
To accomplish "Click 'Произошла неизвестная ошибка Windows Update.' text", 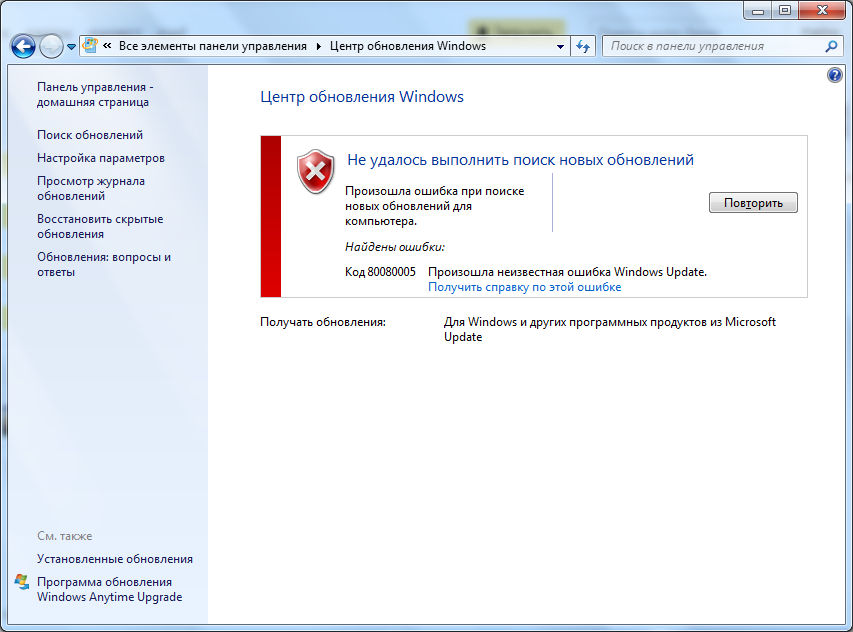I will [x=567, y=272].
